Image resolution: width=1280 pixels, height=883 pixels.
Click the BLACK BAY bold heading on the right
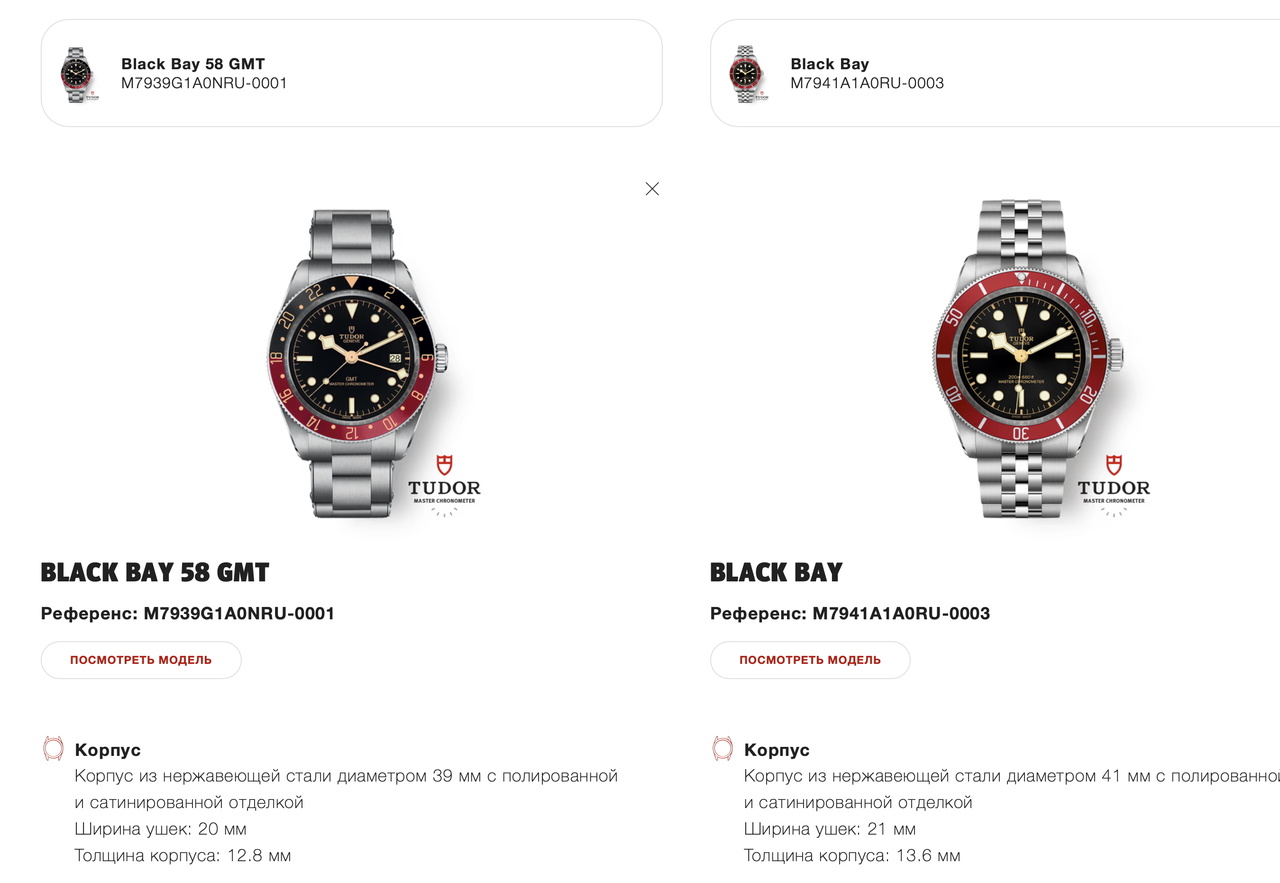pyautogui.click(x=776, y=573)
